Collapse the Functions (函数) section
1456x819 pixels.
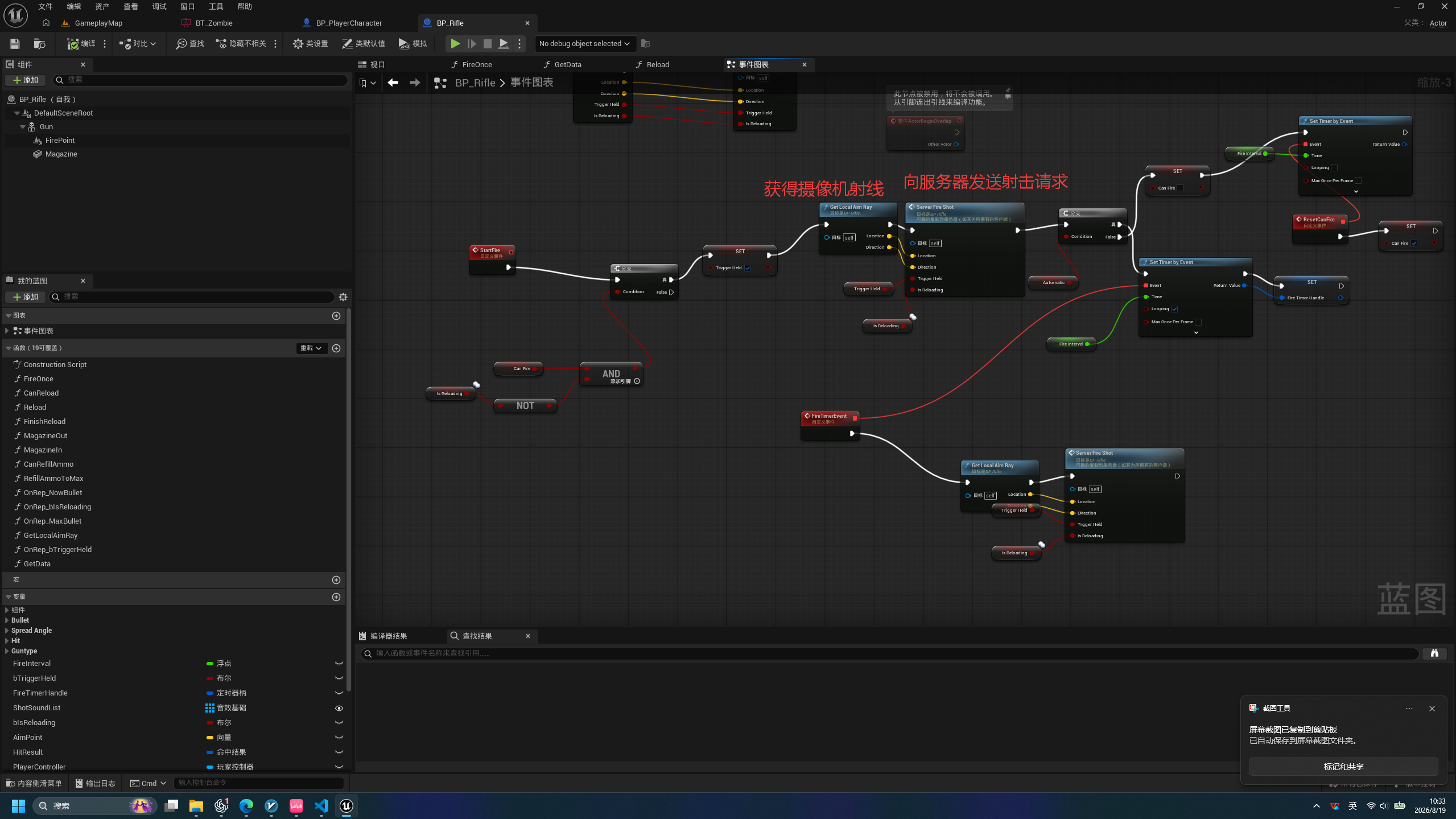click(9, 348)
